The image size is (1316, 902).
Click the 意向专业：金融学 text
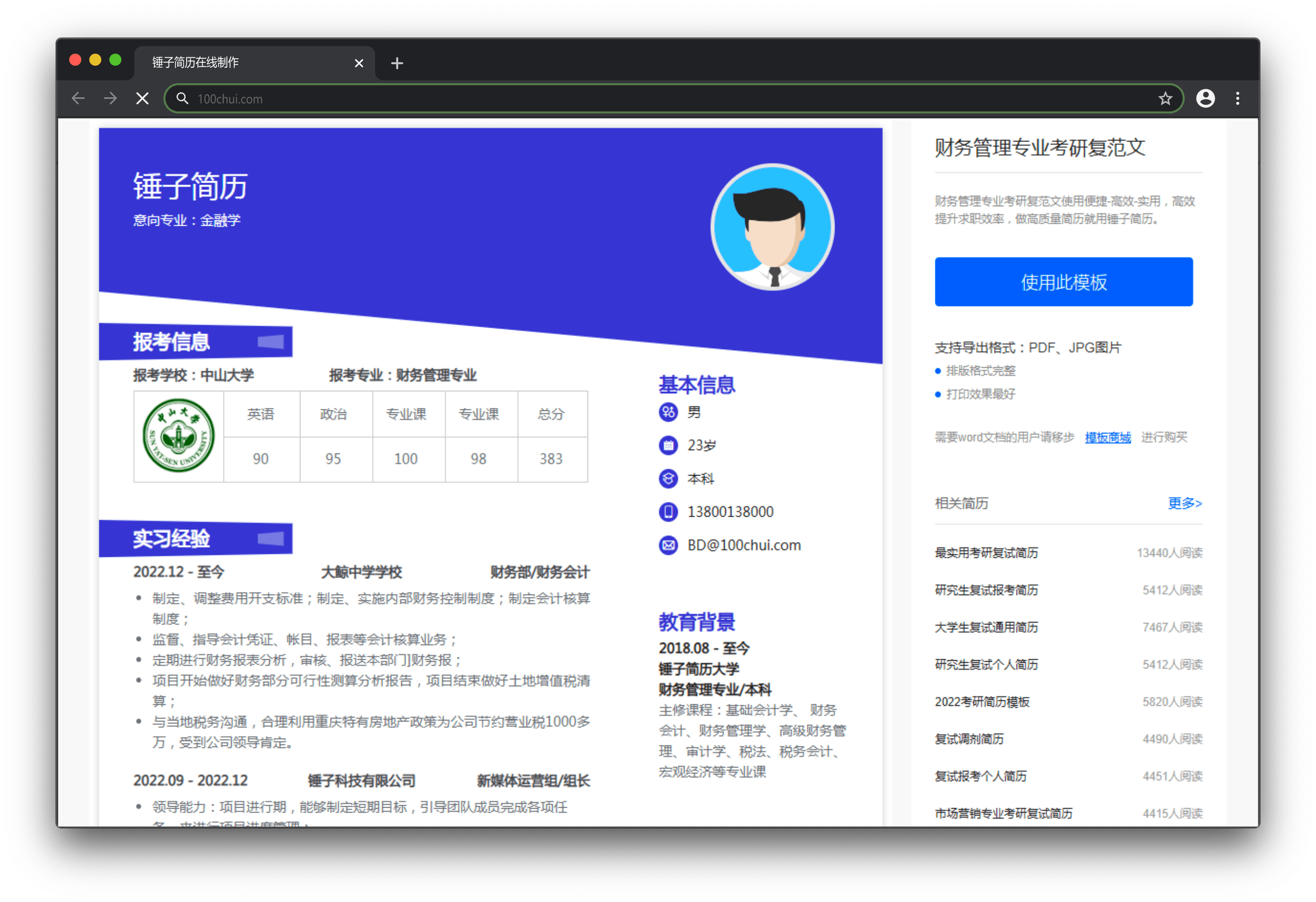tap(187, 220)
